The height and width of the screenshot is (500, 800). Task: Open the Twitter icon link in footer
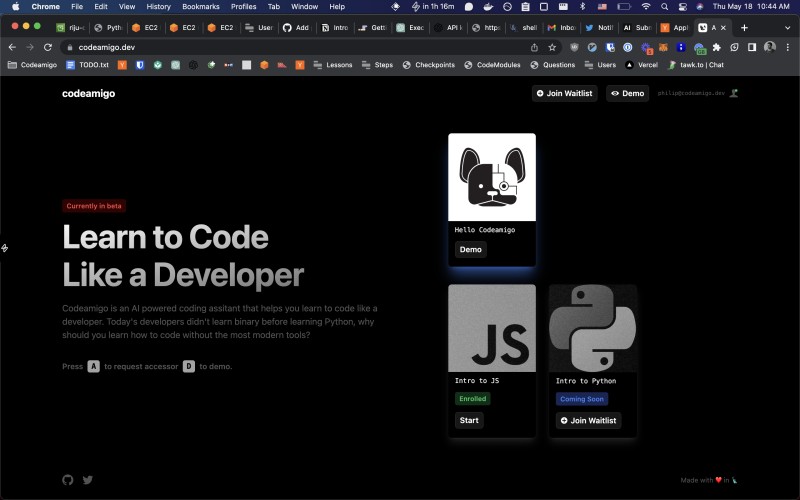coord(88,480)
